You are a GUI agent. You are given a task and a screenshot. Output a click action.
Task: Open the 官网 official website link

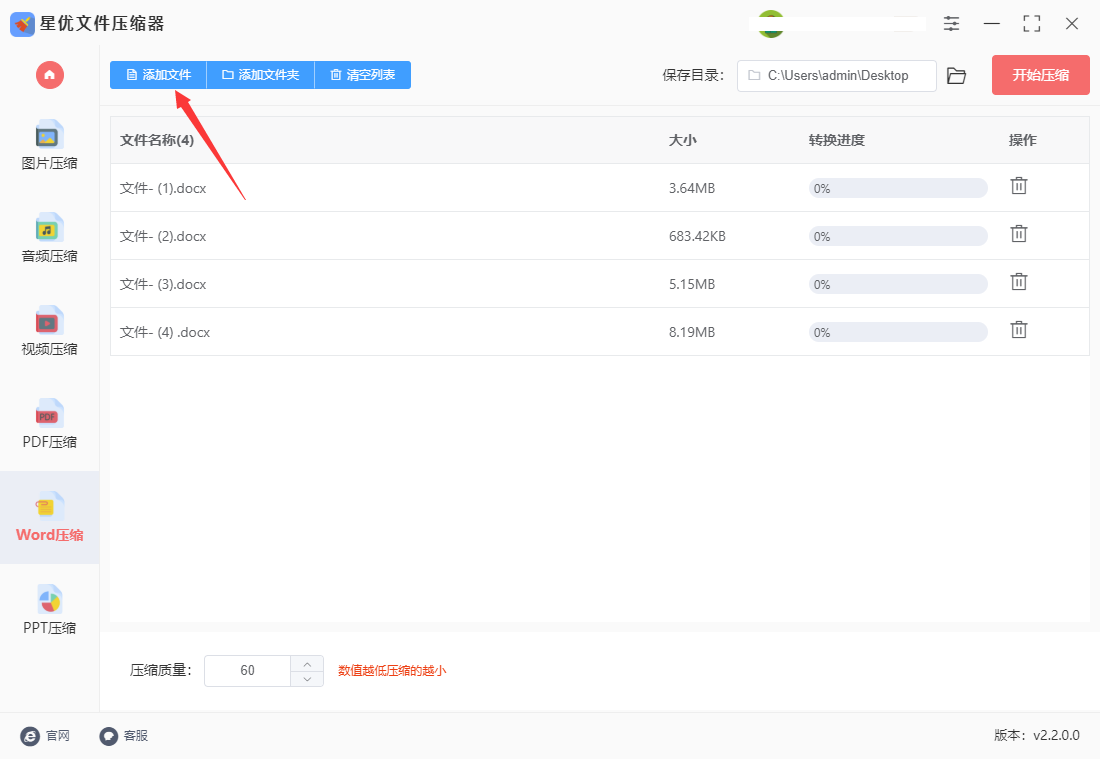46,735
